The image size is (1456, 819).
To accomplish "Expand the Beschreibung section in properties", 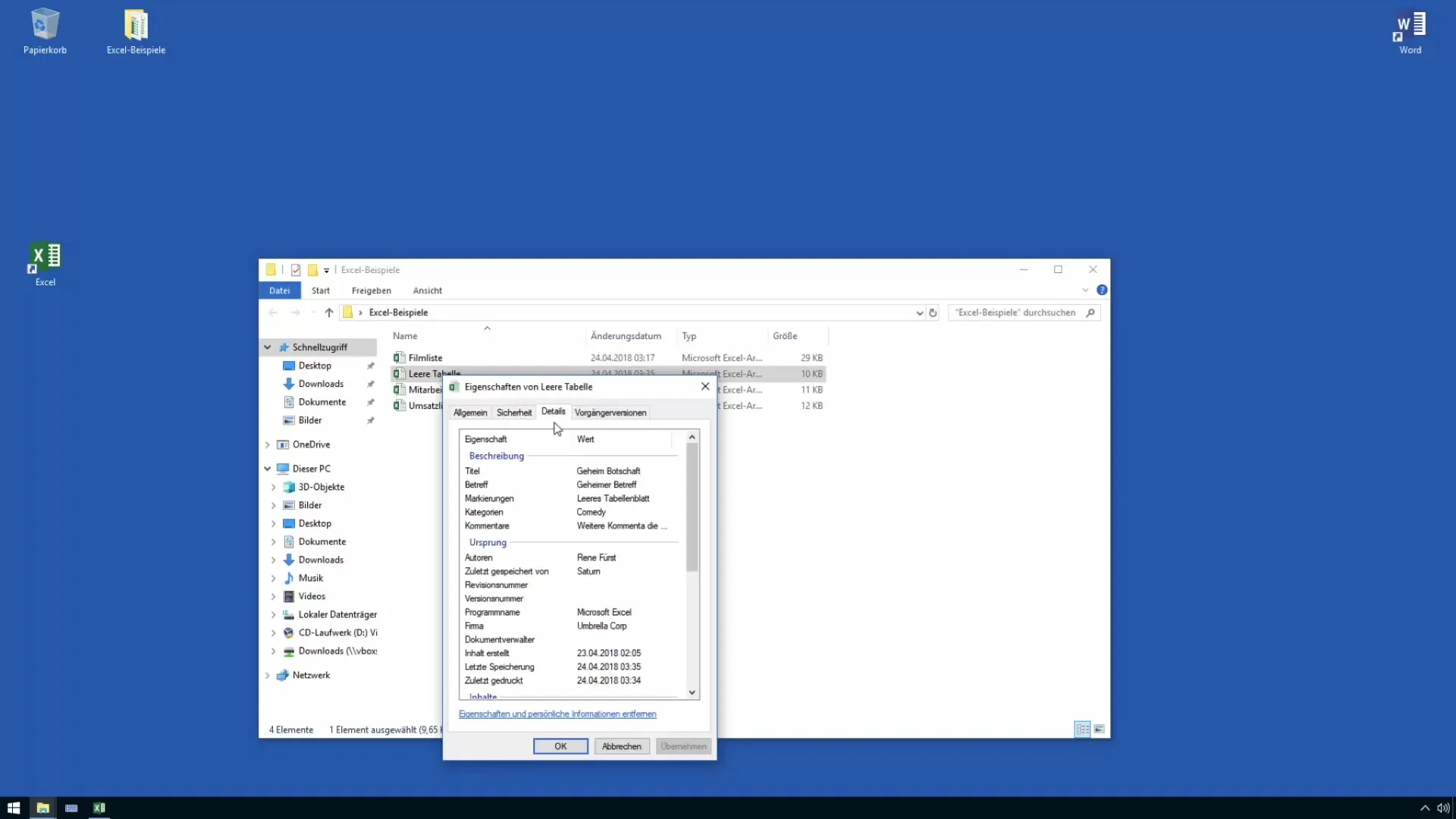I will click(x=496, y=455).
